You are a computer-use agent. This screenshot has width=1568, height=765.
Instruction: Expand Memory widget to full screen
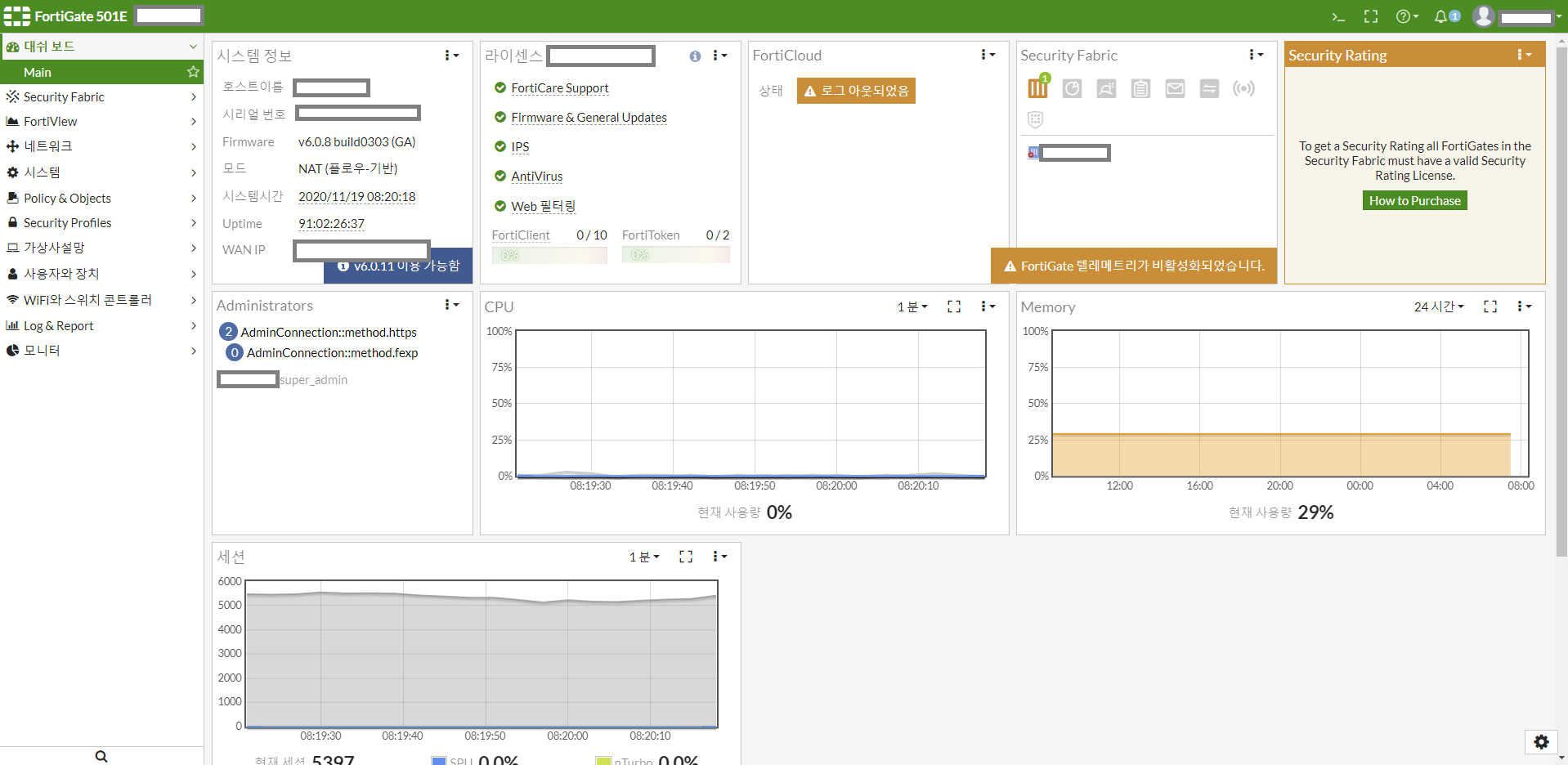pos(1490,306)
